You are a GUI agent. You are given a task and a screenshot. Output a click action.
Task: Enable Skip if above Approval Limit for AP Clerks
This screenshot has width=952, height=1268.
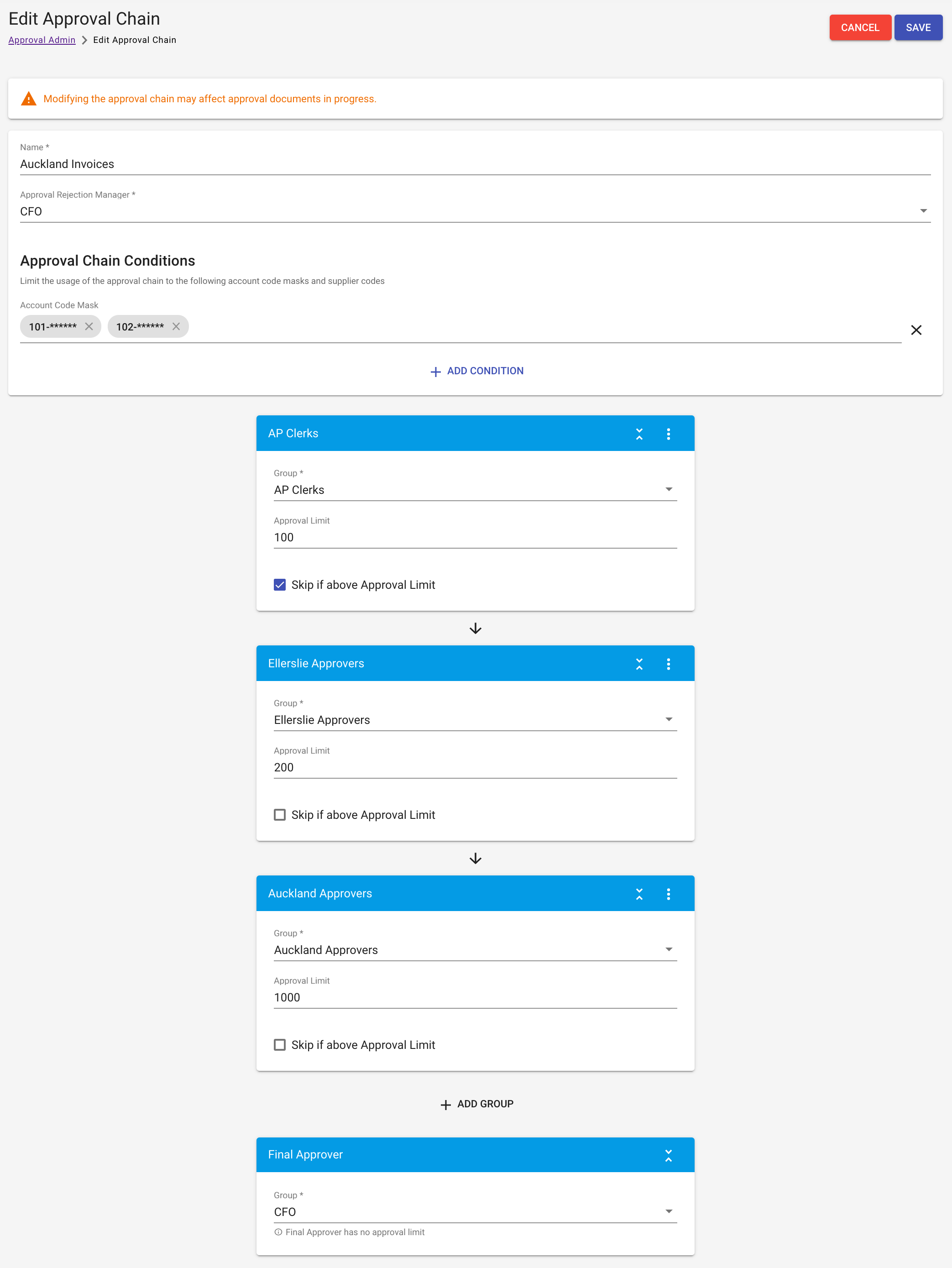click(281, 584)
